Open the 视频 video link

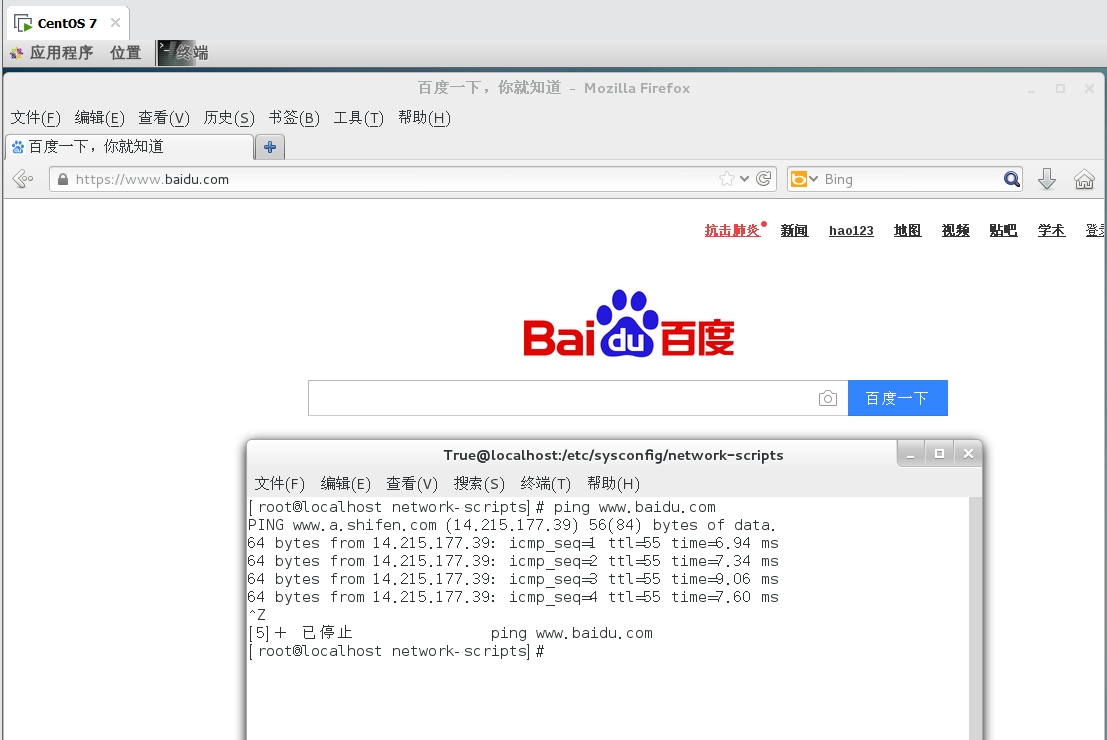(x=955, y=230)
